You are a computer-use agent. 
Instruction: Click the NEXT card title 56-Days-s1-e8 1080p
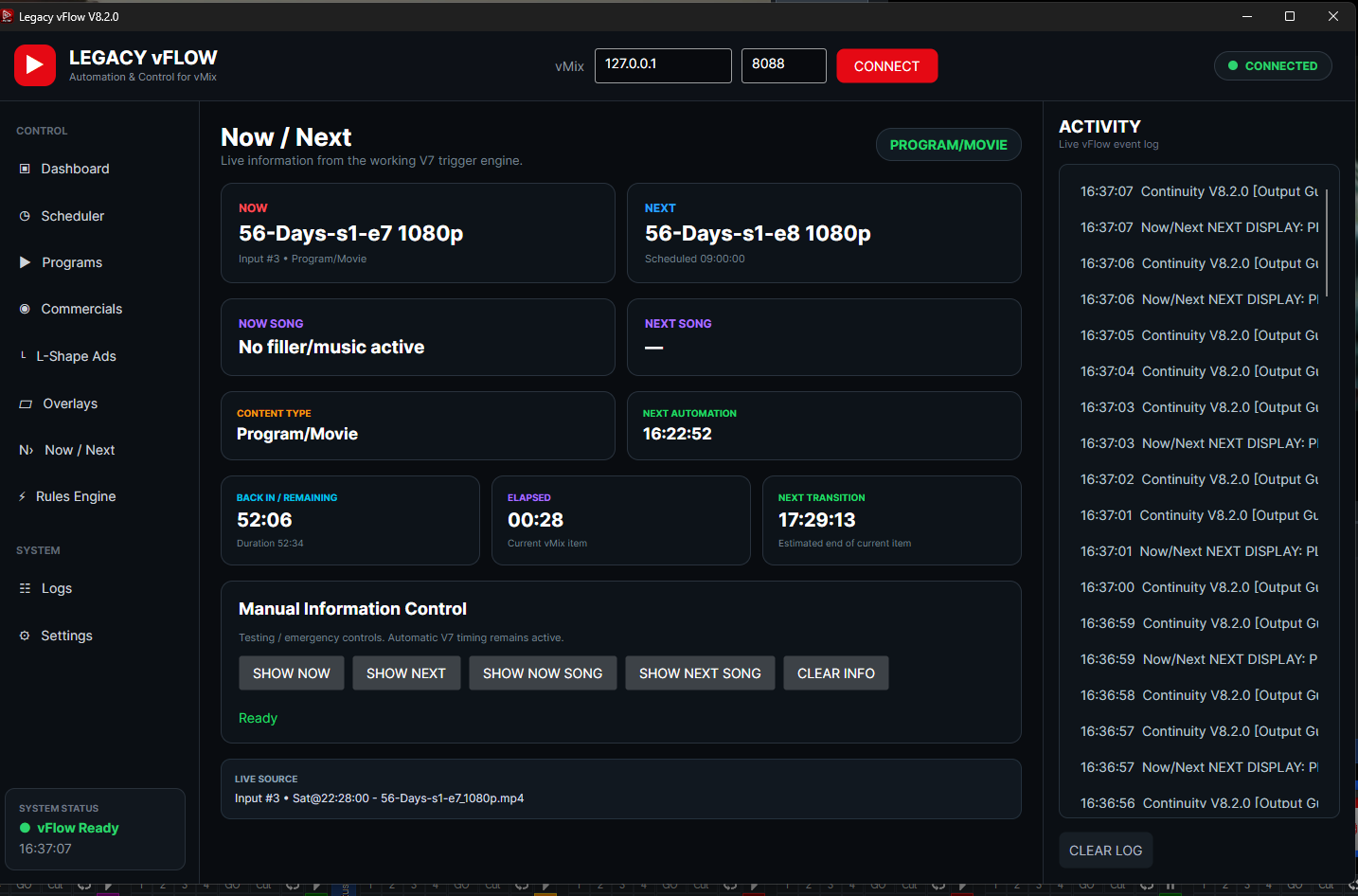(758, 233)
